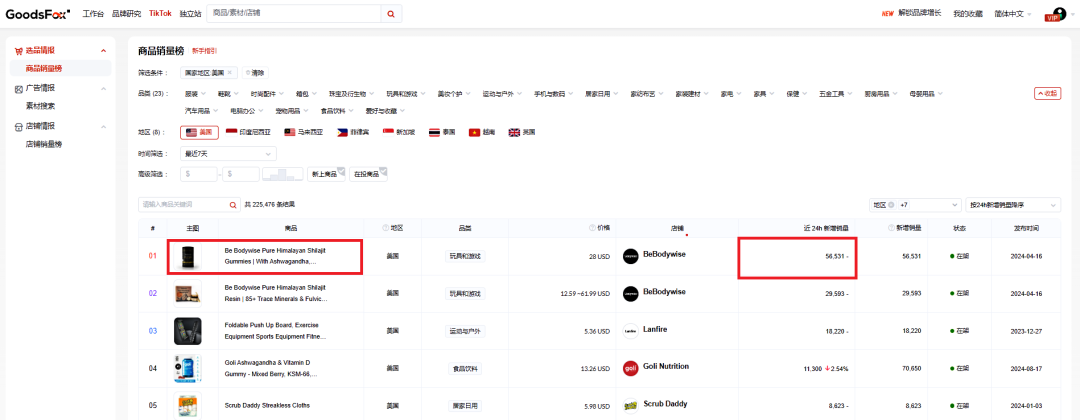
Task: Collapse the 广告情报 sidebar section
Action: (103, 89)
